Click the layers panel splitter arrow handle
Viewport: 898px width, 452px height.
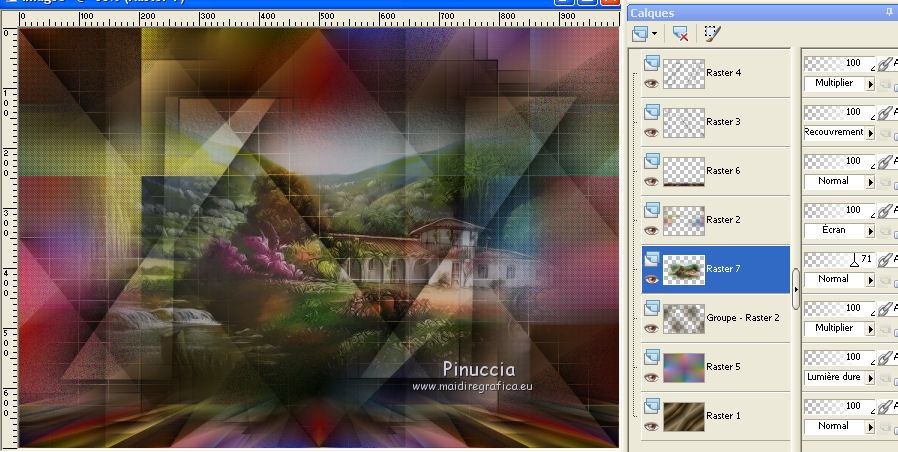[795, 289]
